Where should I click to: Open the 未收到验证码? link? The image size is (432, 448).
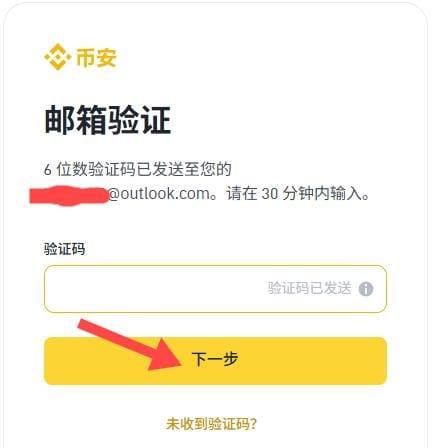(211, 424)
